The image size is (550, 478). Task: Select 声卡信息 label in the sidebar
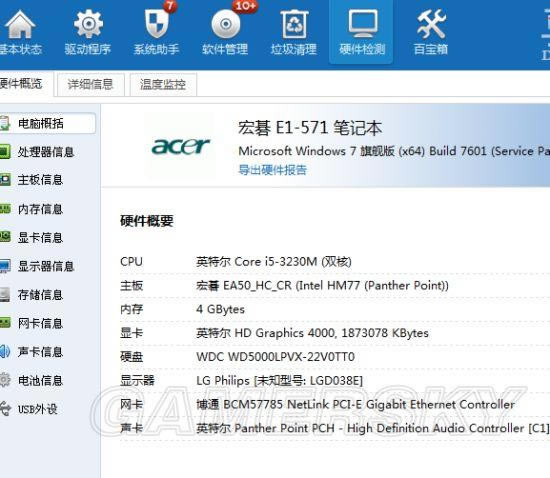point(40,352)
